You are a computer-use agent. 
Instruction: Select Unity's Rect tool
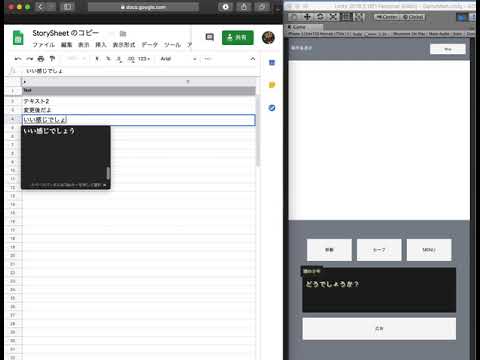click(346, 17)
